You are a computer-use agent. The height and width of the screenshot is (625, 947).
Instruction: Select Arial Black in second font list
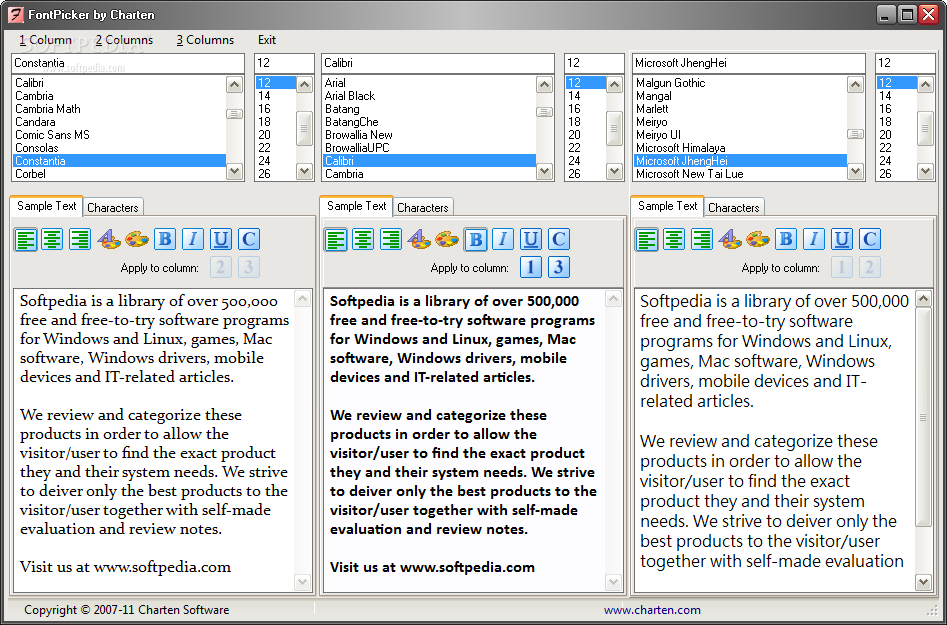(x=429, y=96)
